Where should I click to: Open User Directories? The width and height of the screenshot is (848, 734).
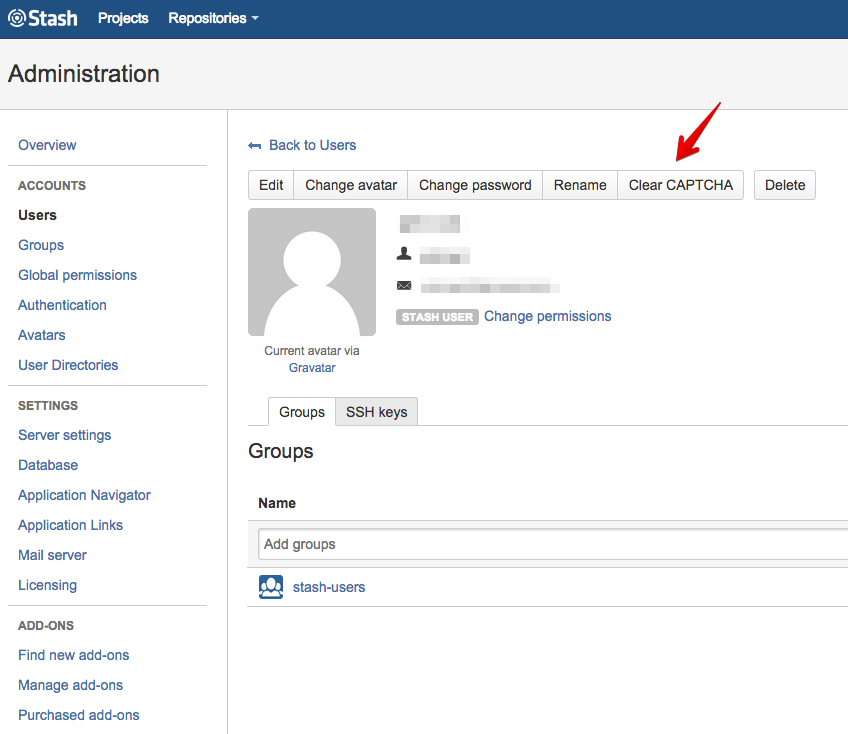[68, 365]
